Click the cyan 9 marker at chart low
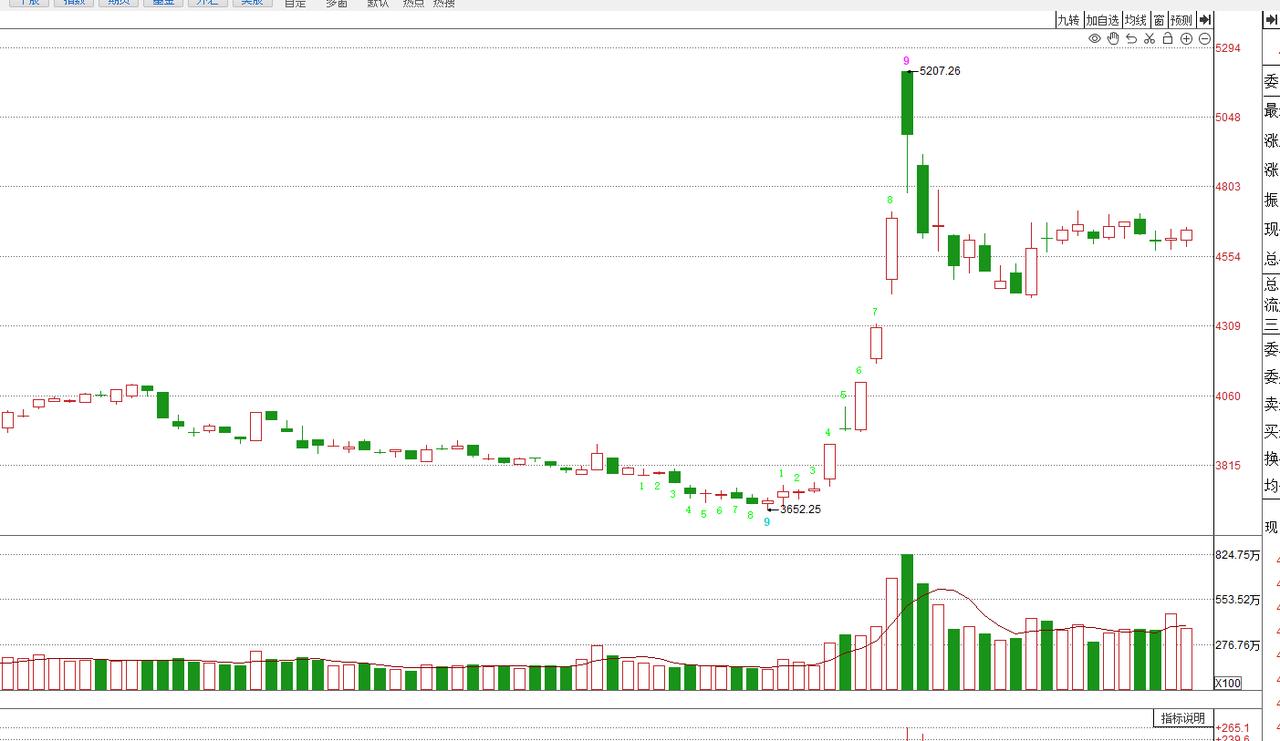 point(767,521)
